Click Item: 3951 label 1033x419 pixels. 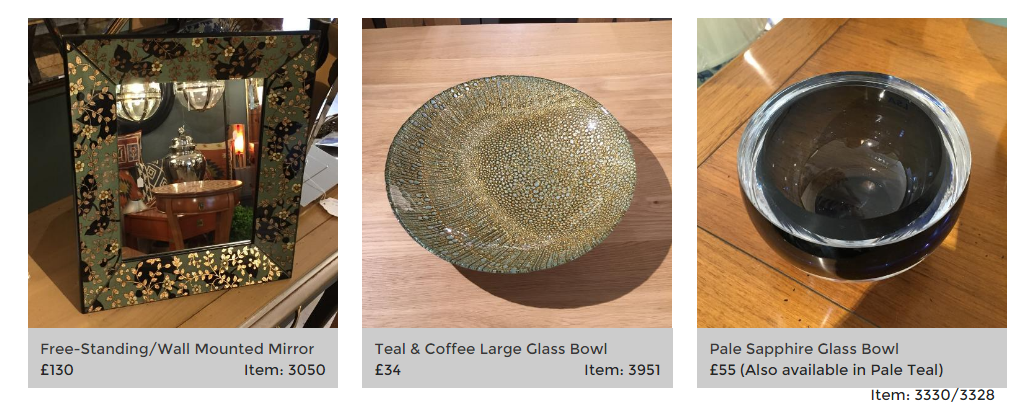(622, 370)
